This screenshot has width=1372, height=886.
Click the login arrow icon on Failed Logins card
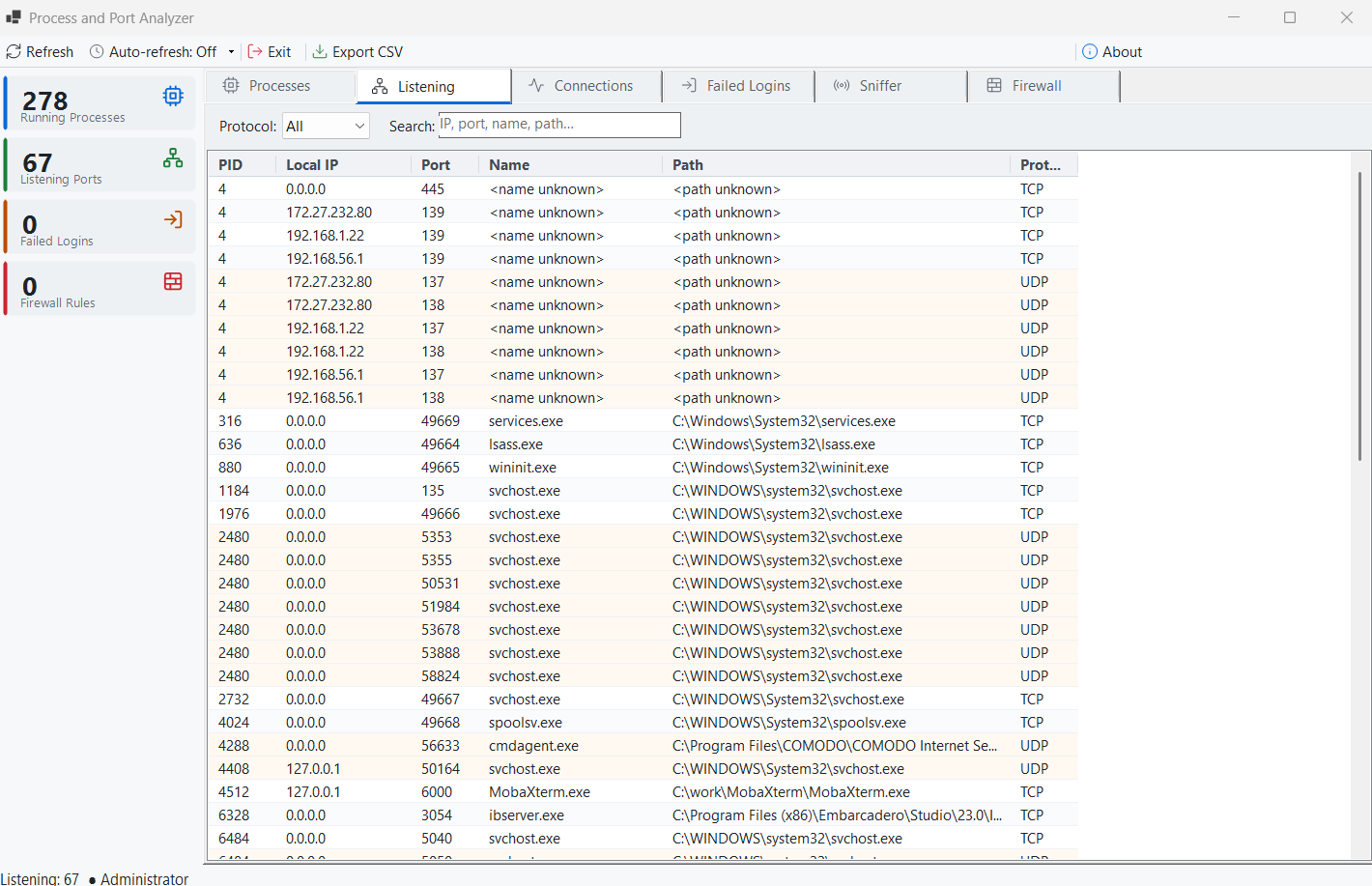click(x=173, y=219)
